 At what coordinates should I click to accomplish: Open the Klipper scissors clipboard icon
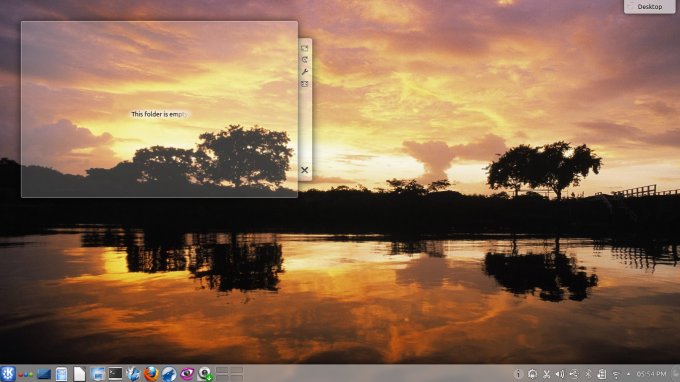coord(546,374)
